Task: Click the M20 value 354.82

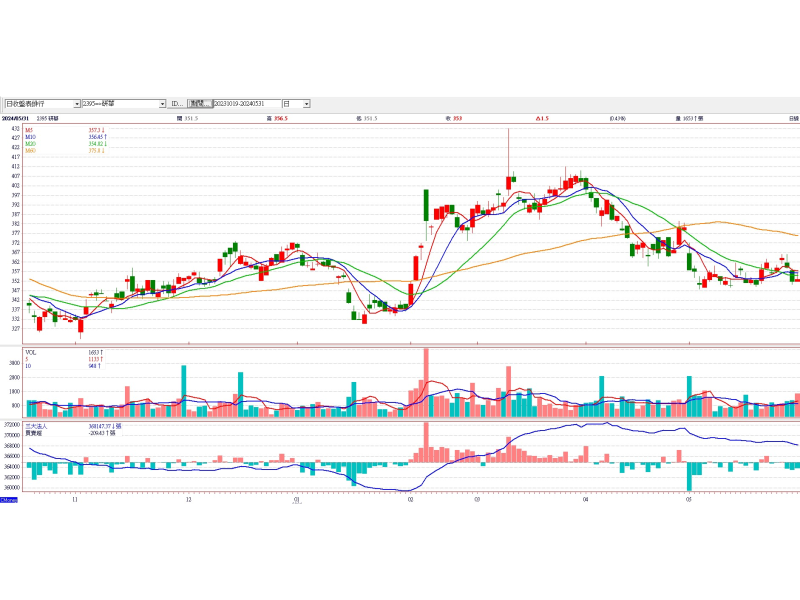Action: [x=96, y=144]
